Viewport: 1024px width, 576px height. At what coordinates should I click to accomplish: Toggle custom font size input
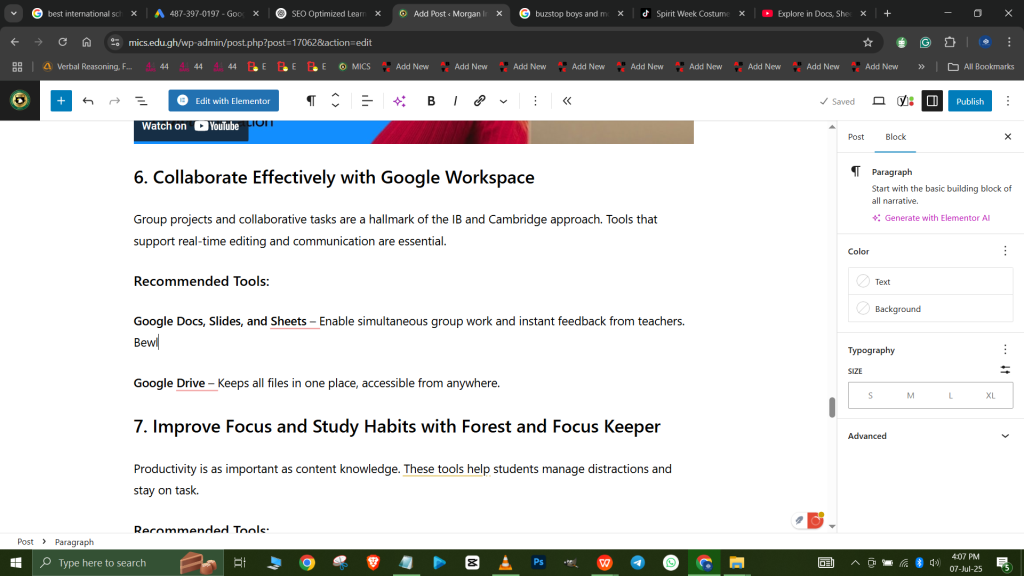(x=1005, y=370)
